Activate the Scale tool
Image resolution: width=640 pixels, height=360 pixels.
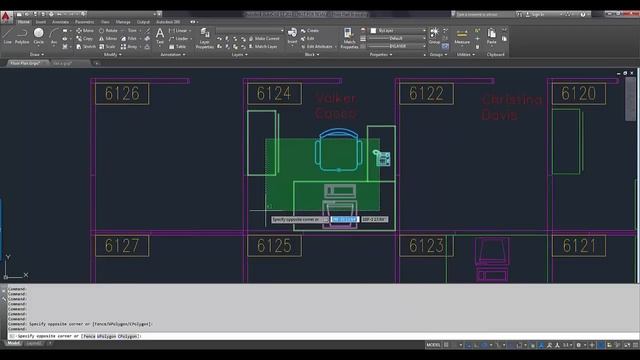point(107,47)
